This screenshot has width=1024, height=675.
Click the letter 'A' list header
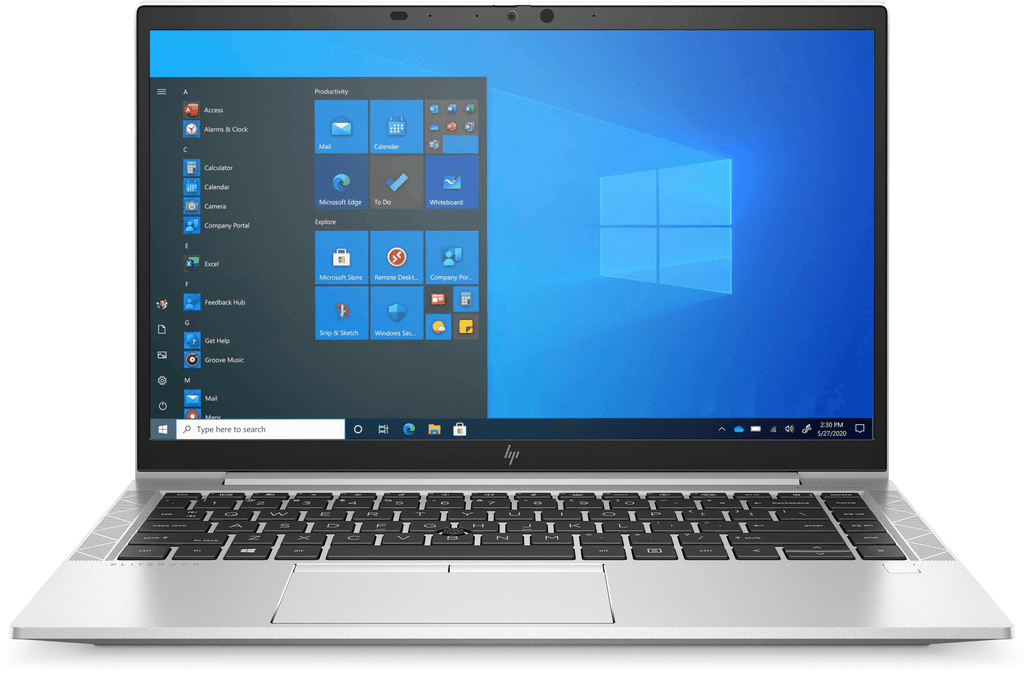click(185, 92)
